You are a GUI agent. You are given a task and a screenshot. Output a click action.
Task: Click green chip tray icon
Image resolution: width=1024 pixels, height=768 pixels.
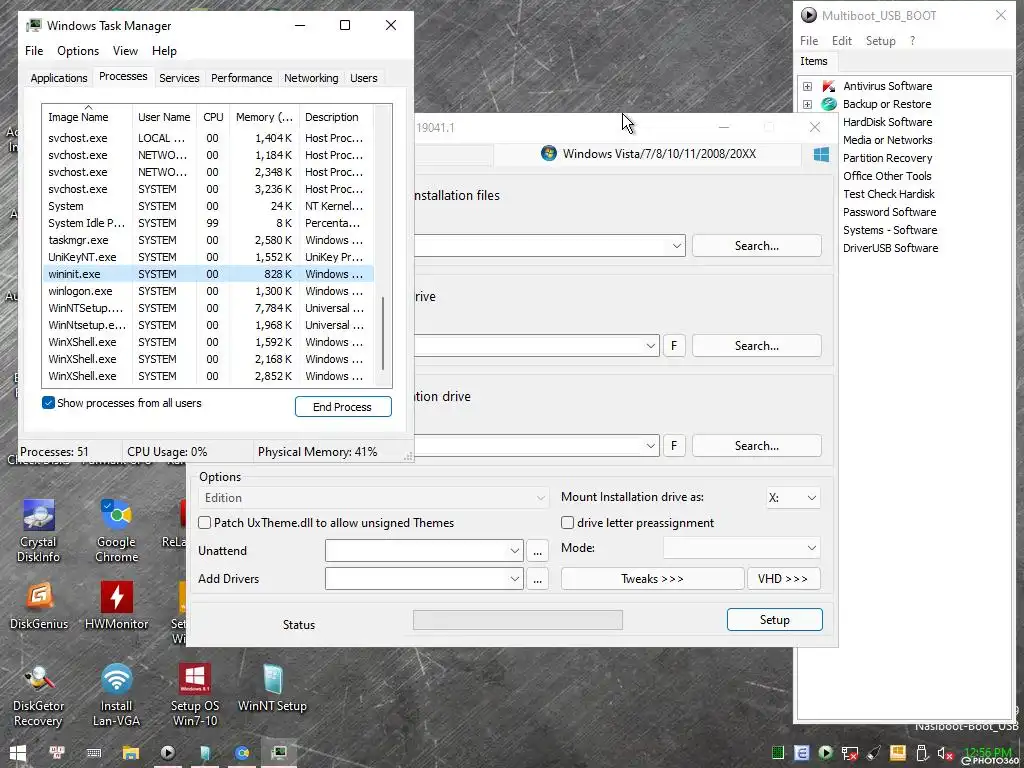778,754
